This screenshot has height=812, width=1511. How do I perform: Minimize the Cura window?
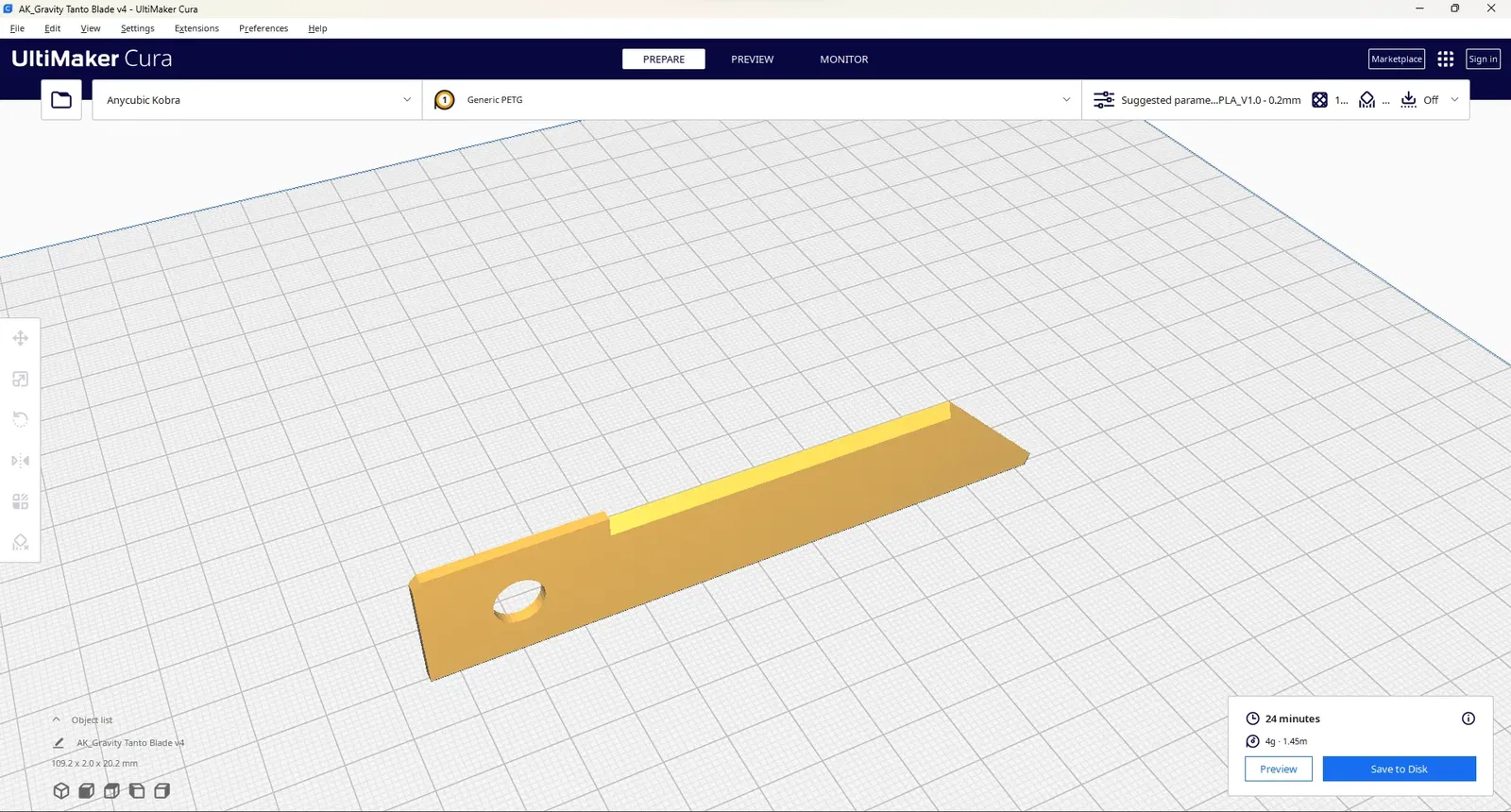[1418, 8]
